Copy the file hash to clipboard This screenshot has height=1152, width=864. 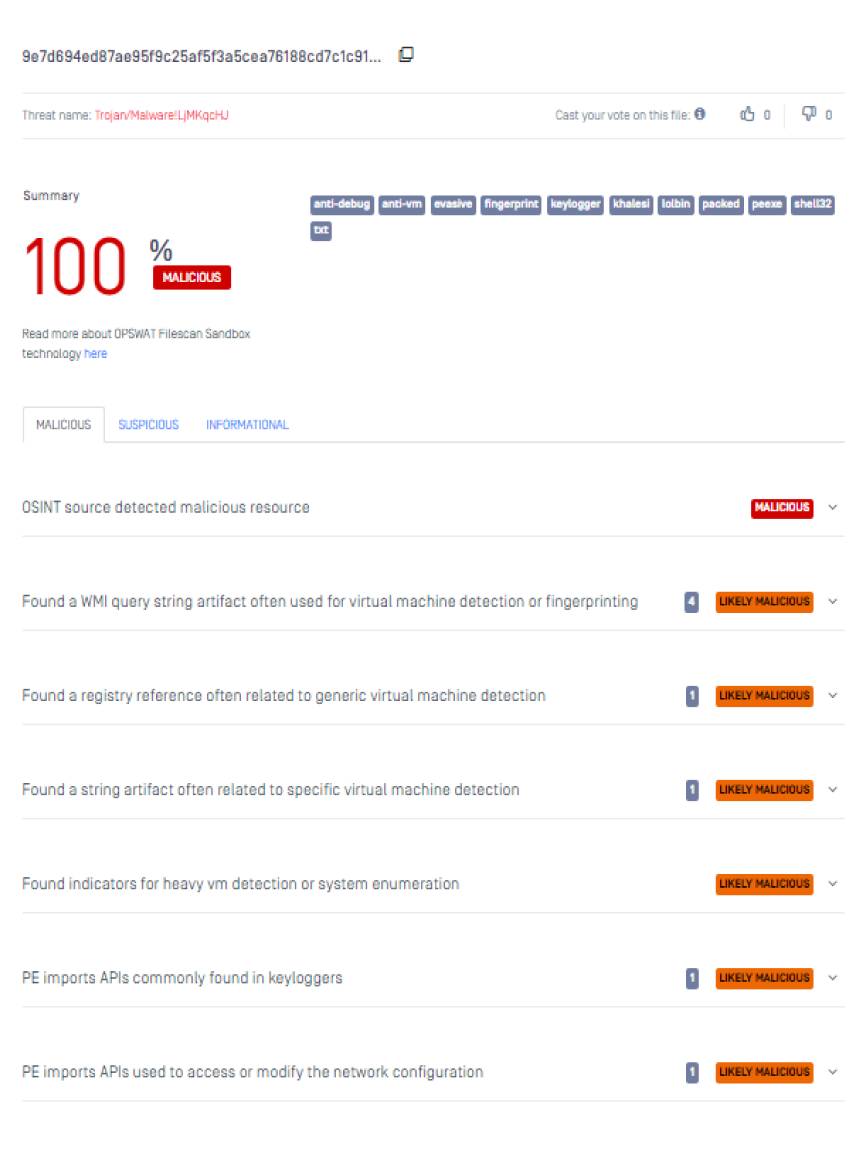406,55
